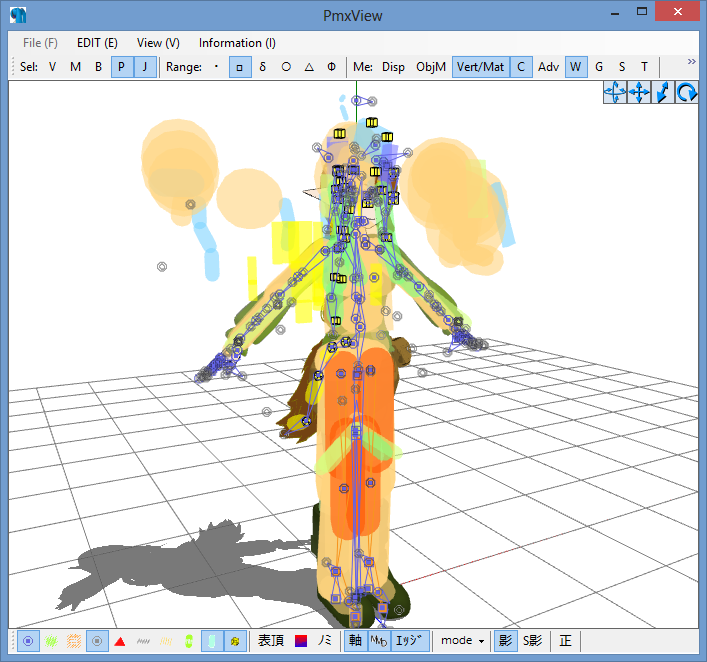This screenshot has height=662, width=707.
Task: Open the File (F) menu
Action: [40, 43]
